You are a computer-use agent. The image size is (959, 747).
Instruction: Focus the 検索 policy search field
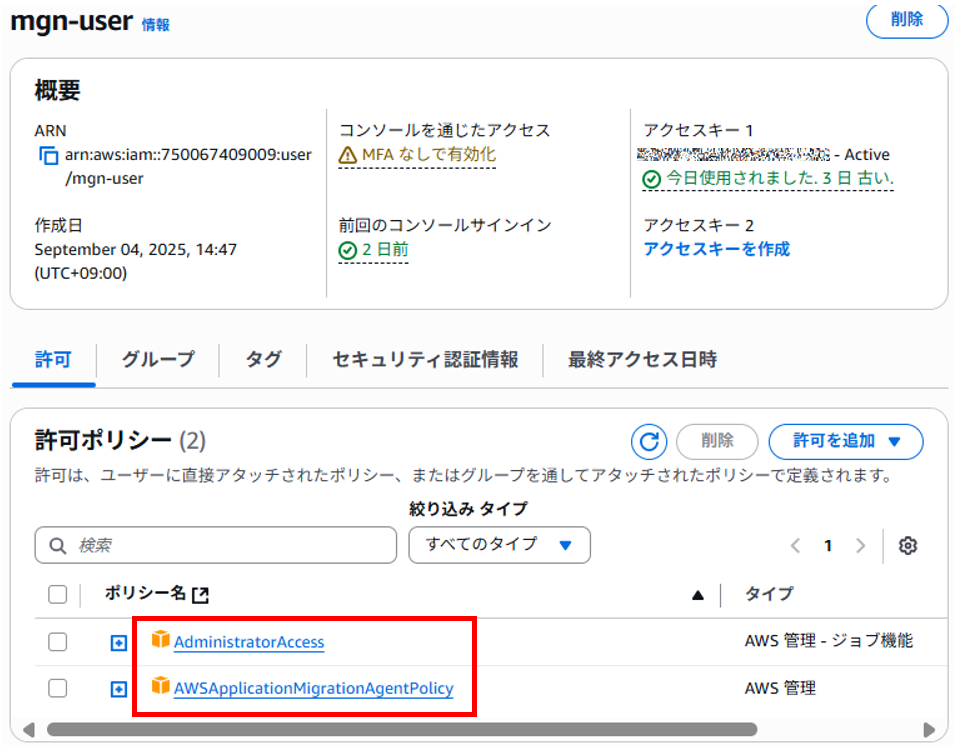coord(216,544)
